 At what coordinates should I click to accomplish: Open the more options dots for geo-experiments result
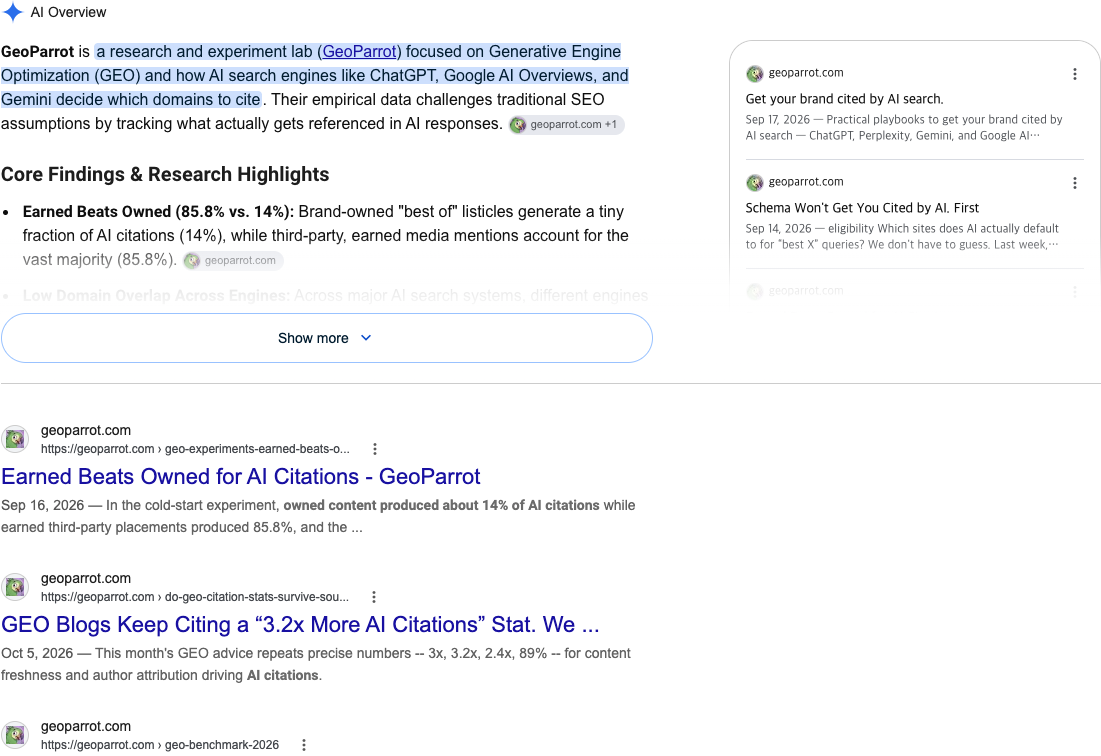point(374,449)
